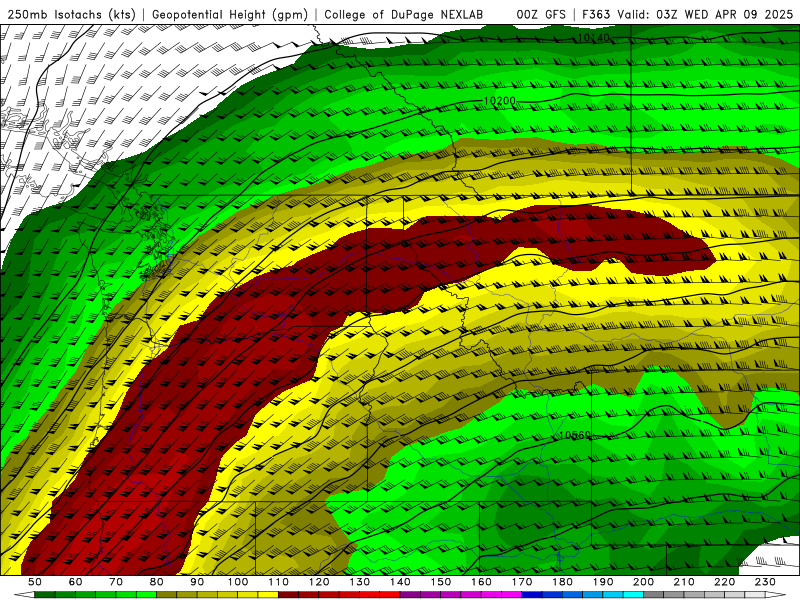Pick the cyan swatch below the 200 label
This screenshot has height=600, width=800.
coord(633,594)
